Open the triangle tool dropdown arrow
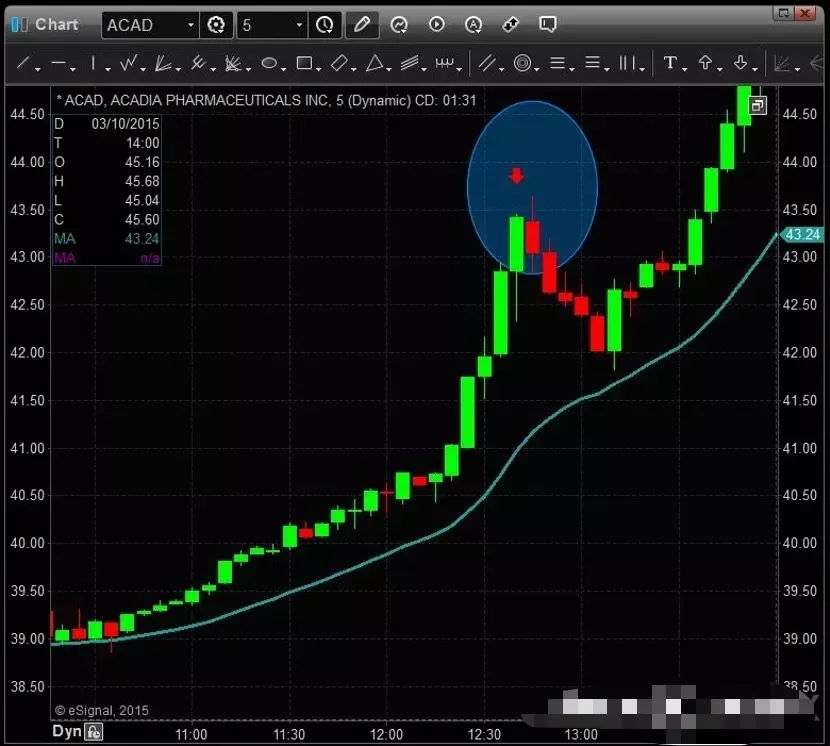 [x=389, y=69]
